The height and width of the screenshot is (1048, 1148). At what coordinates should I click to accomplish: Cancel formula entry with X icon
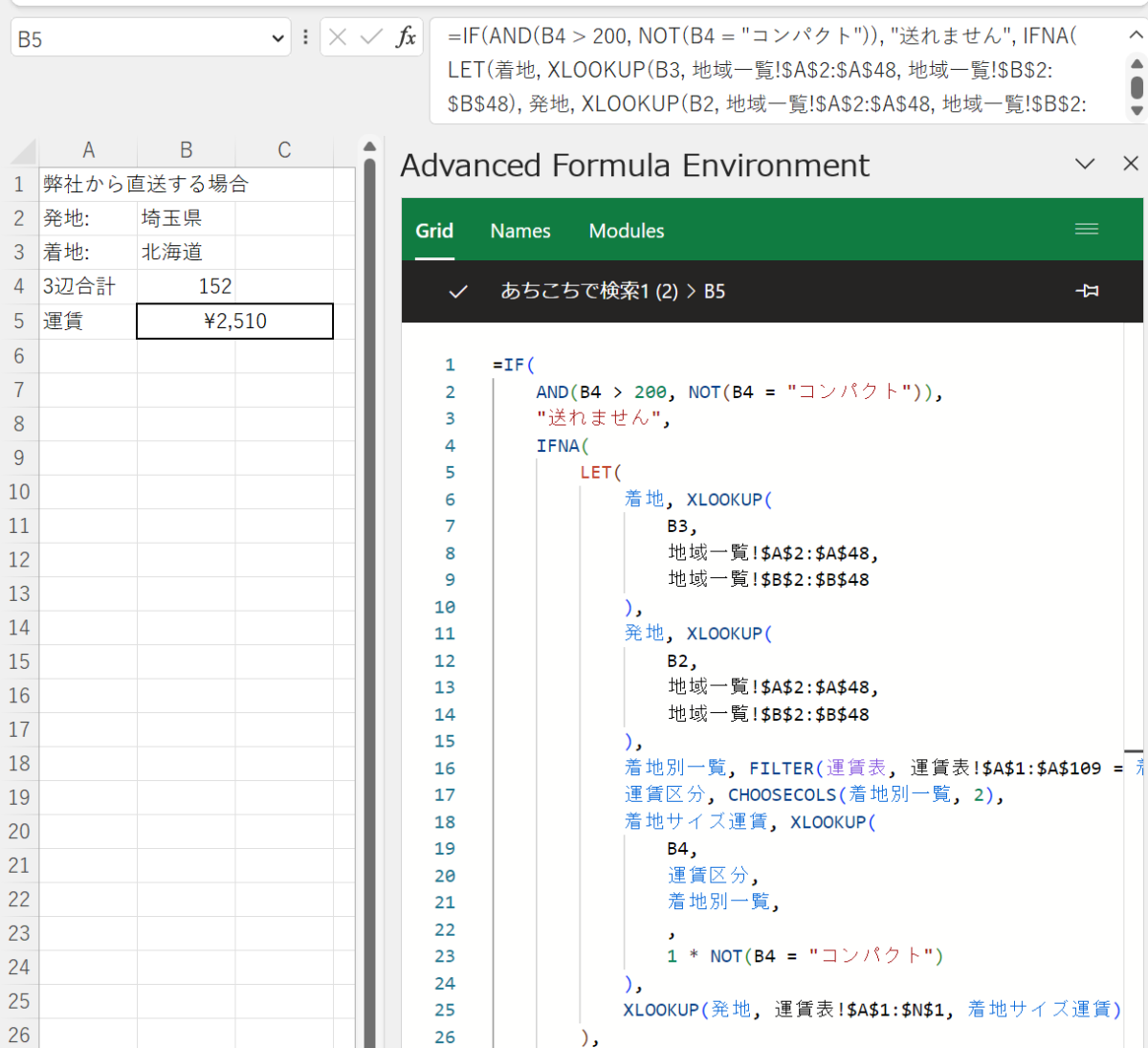pyautogui.click(x=338, y=37)
